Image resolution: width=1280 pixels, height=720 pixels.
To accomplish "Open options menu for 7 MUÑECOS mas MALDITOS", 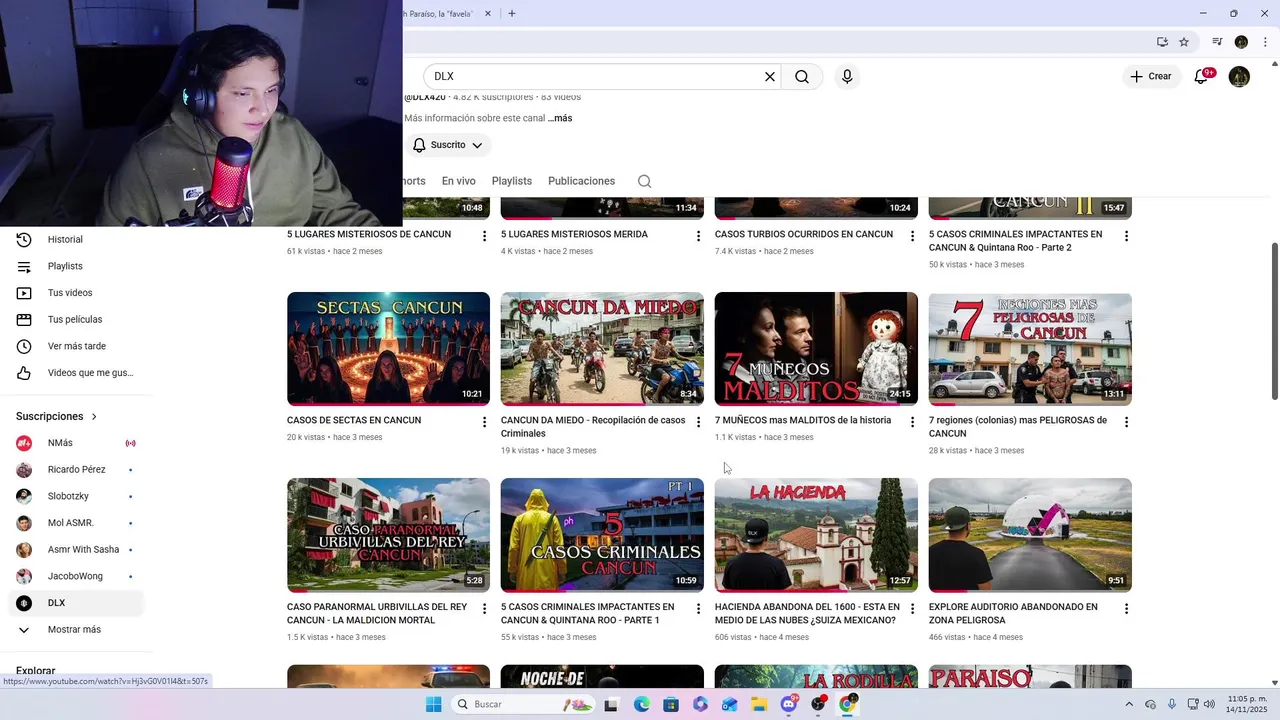I will 912,422.
